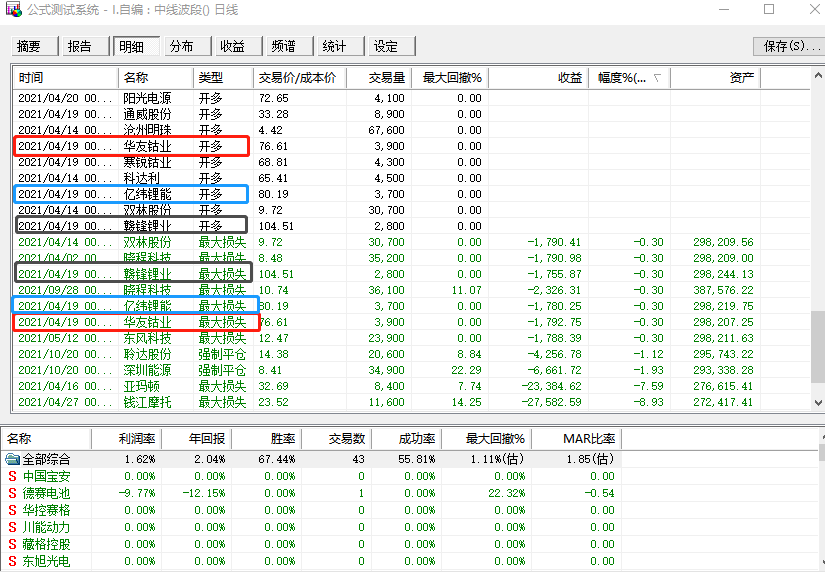Select the 钱江摩托 最大损失 trade row

(130, 402)
